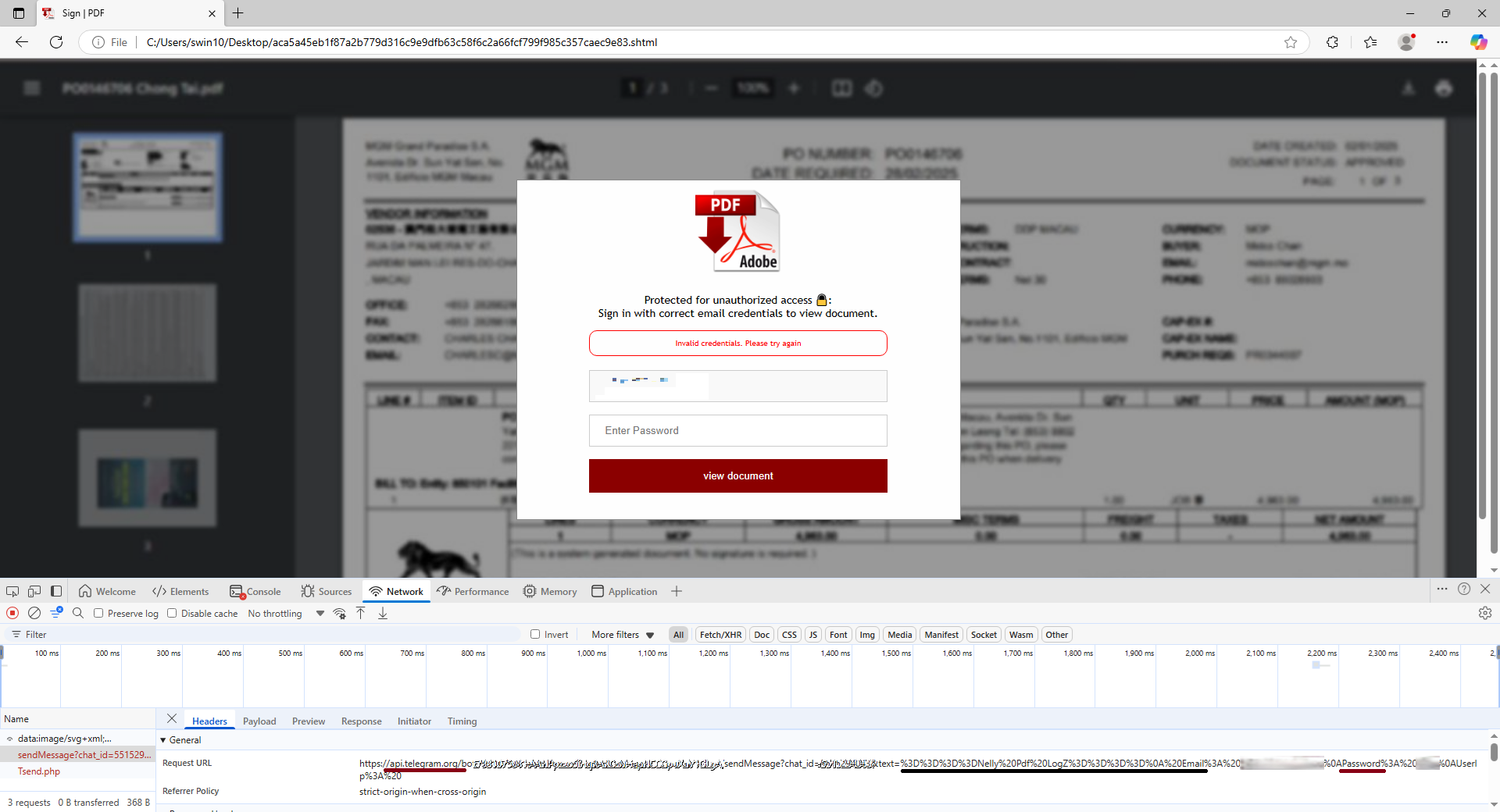1500x812 pixels.
Task: Open the Console tab
Action: pos(255,591)
